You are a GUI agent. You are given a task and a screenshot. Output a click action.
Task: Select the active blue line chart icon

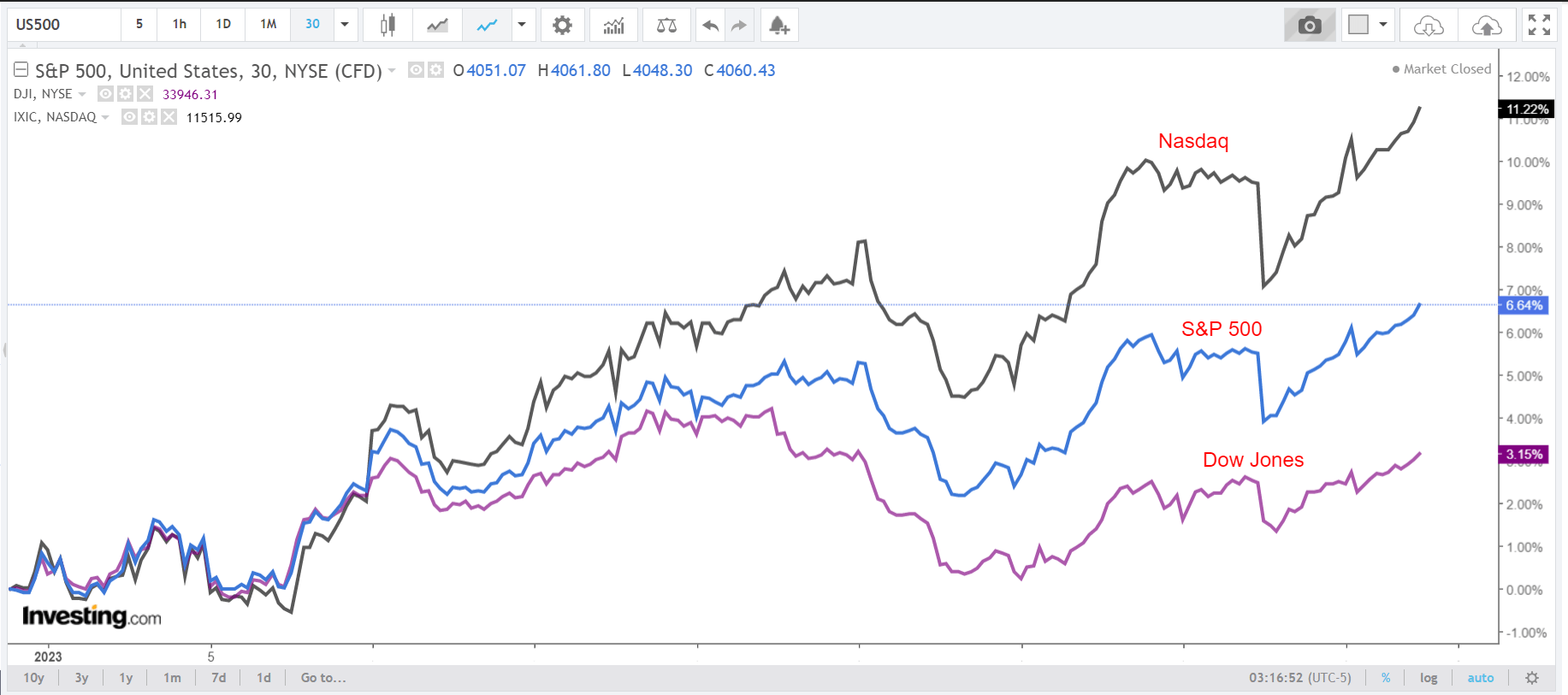pyautogui.click(x=487, y=25)
